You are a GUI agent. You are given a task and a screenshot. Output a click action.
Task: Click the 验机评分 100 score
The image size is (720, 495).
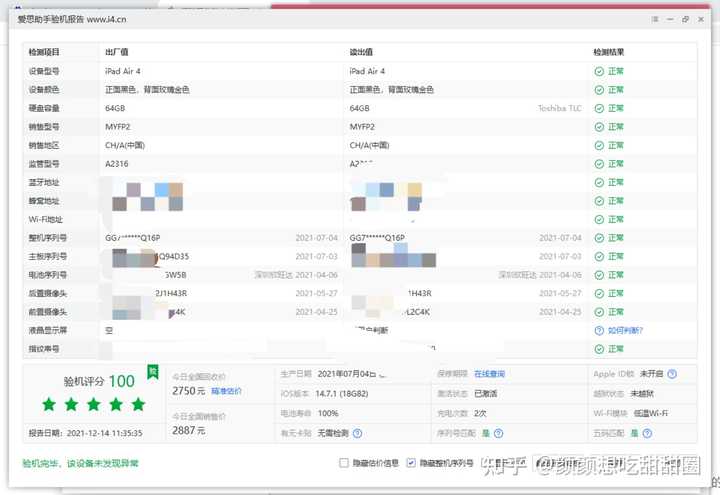coord(99,381)
